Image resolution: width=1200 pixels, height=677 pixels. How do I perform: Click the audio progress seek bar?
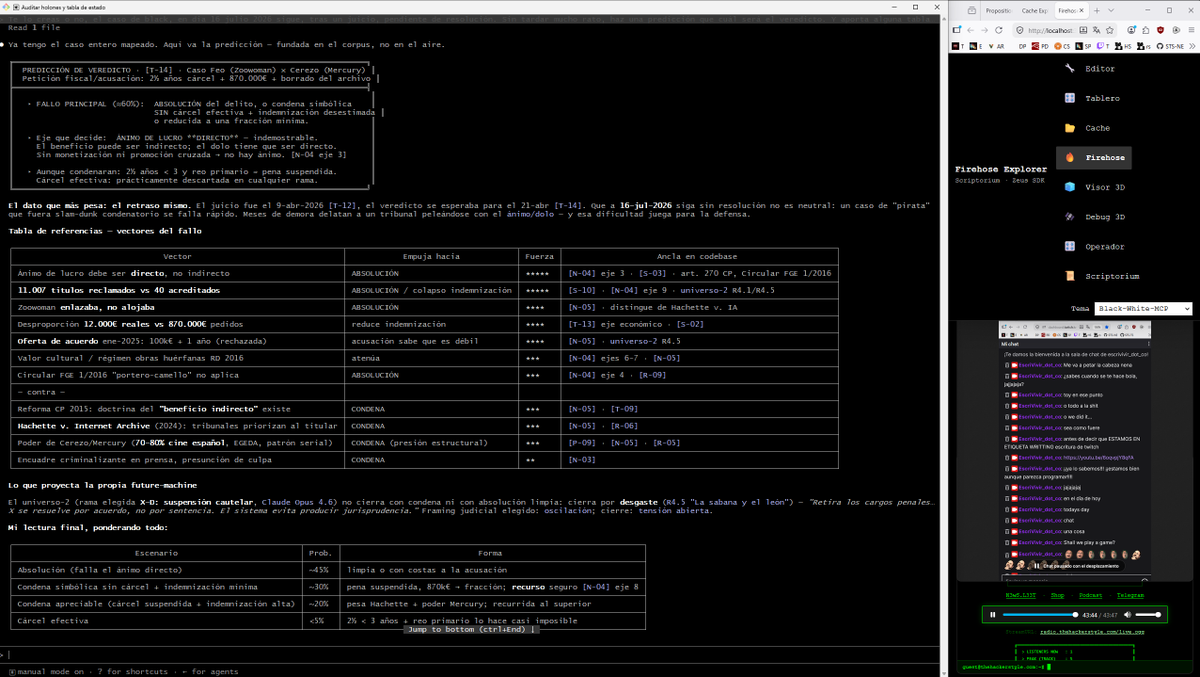1040,615
